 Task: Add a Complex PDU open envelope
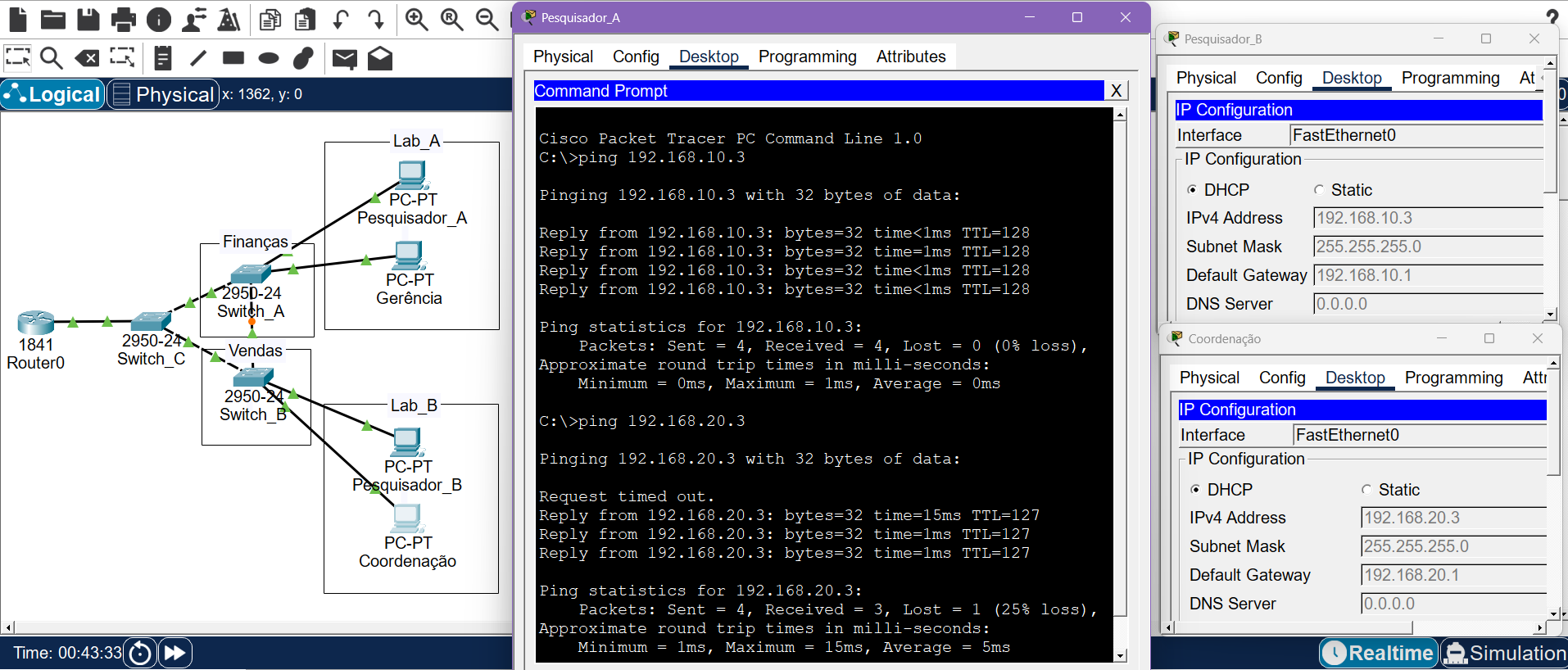tap(380, 57)
